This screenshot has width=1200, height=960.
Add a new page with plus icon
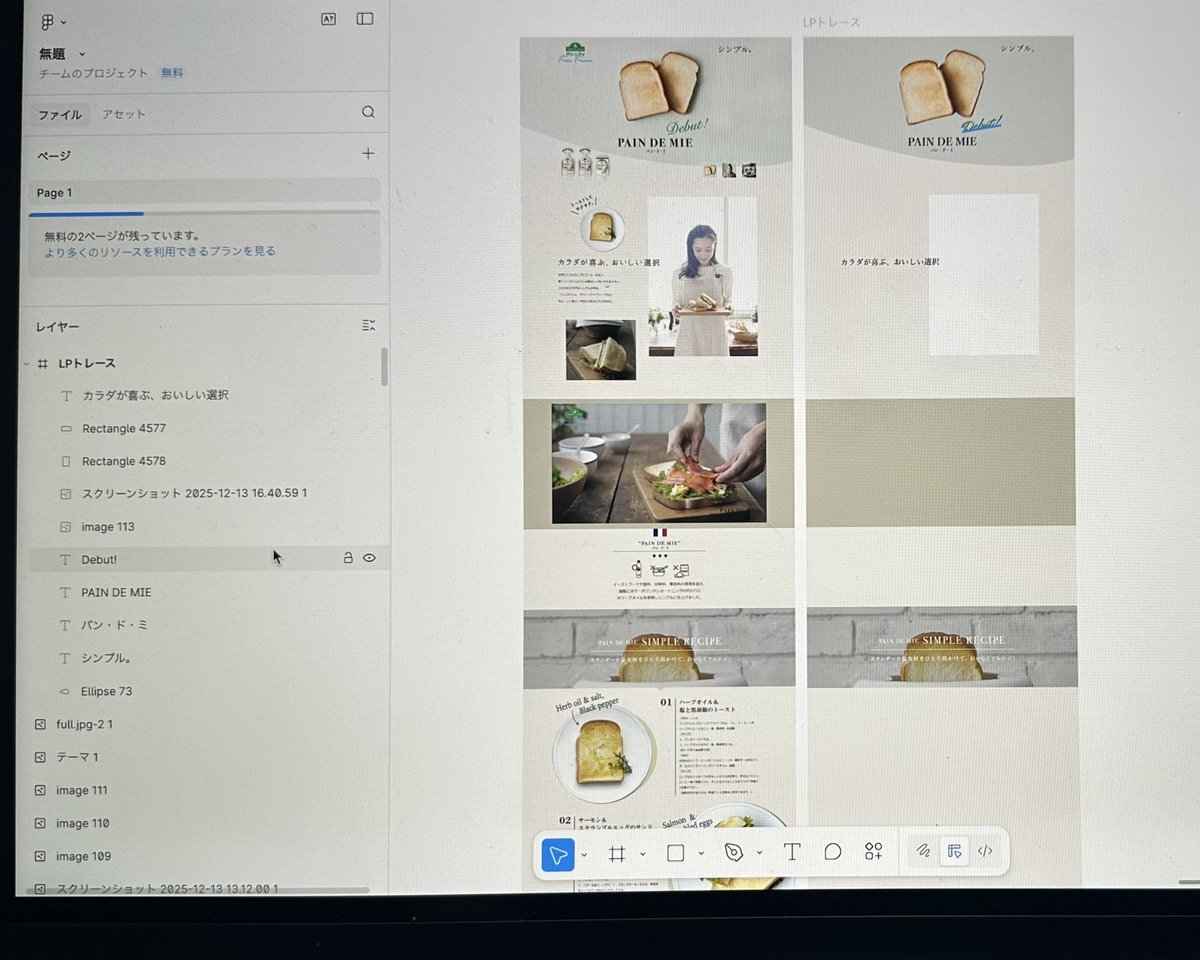coord(368,154)
